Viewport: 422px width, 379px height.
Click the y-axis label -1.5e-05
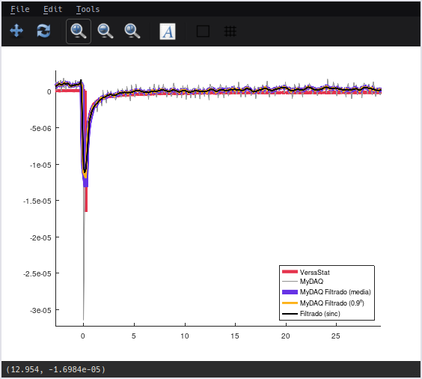(x=37, y=201)
